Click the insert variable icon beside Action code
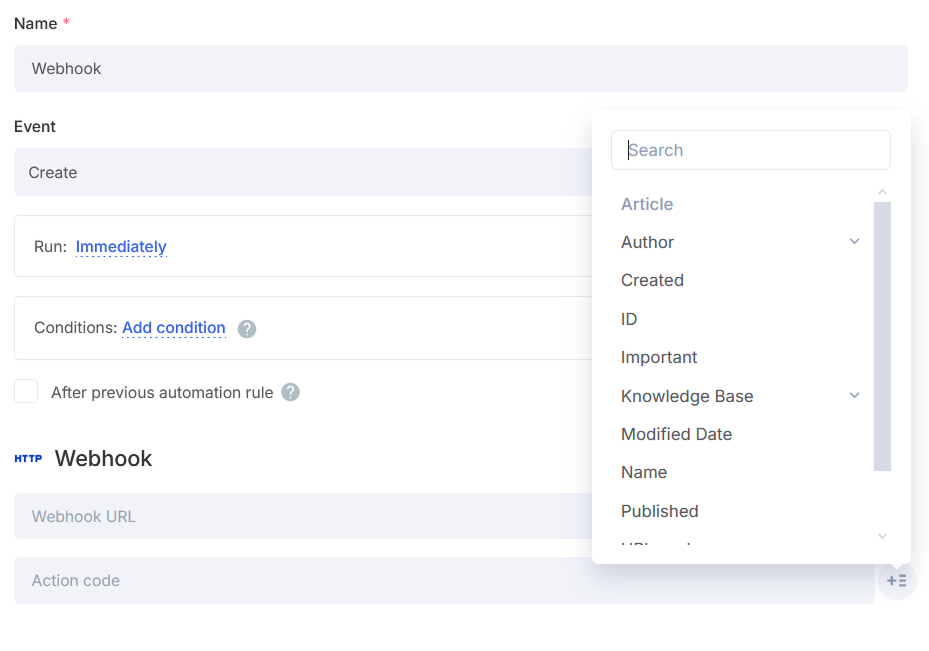This screenshot has width=929, height=651. (x=897, y=581)
